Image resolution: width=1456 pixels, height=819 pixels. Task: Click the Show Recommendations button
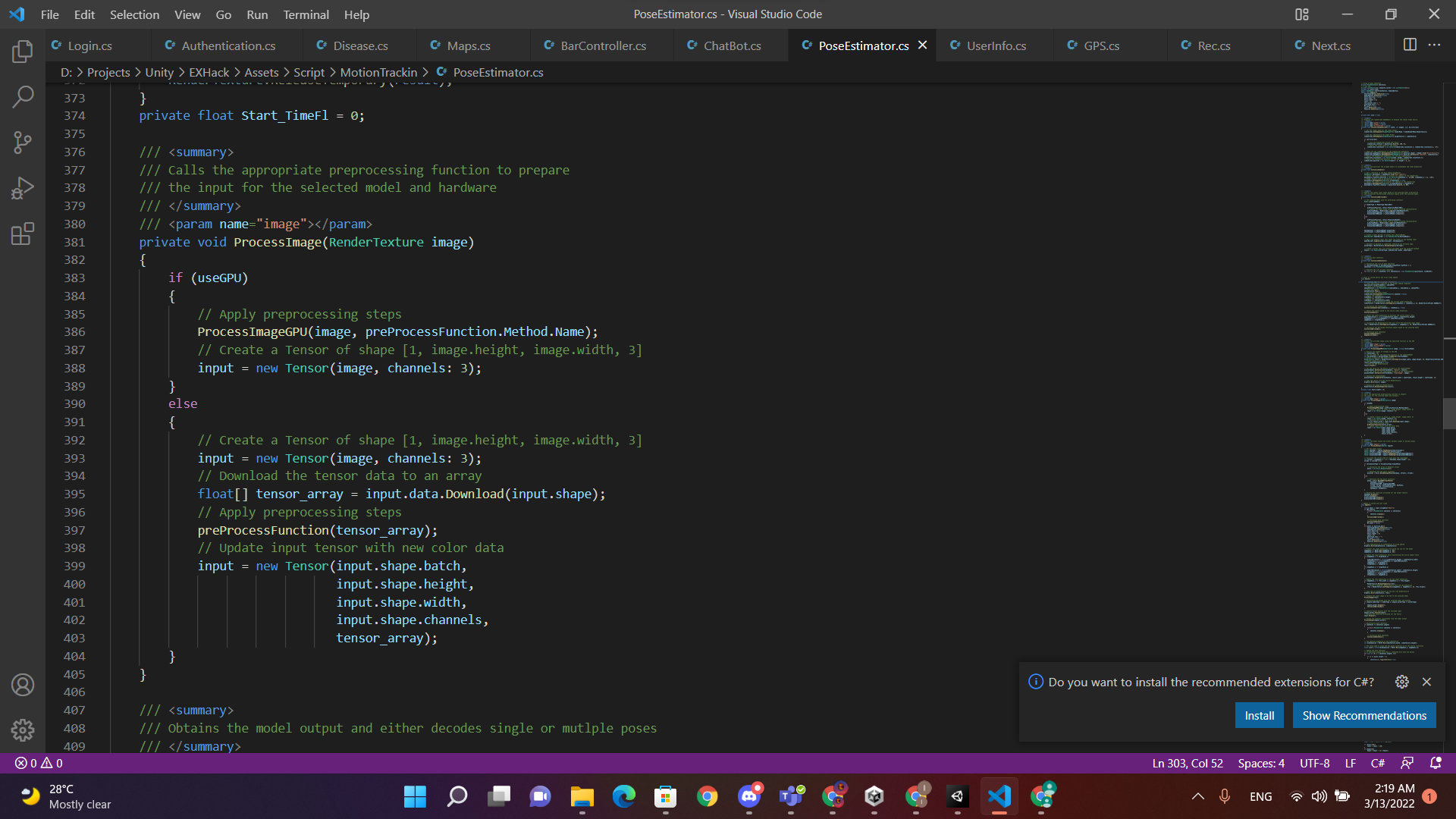[1363, 715]
